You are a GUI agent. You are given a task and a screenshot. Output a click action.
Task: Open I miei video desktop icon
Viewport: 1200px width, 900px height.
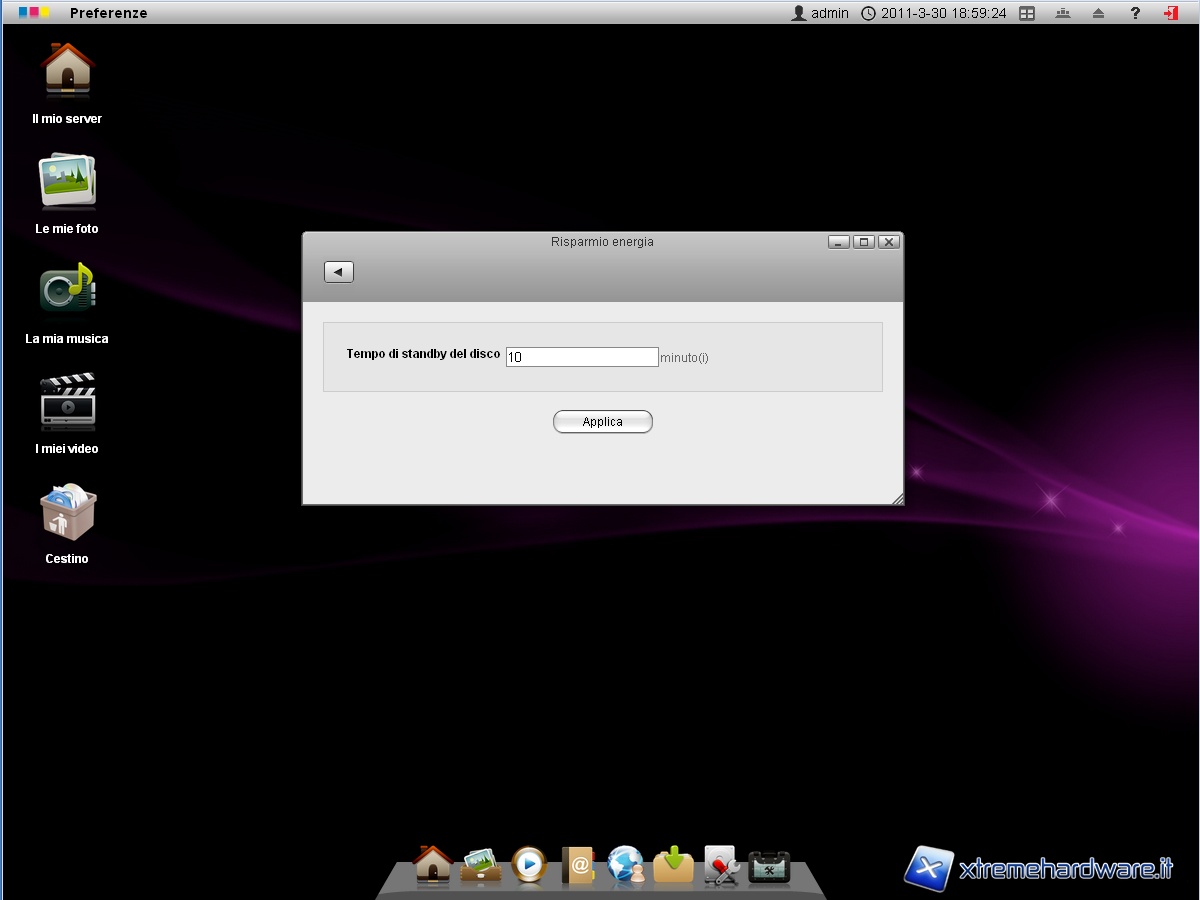point(67,401)
